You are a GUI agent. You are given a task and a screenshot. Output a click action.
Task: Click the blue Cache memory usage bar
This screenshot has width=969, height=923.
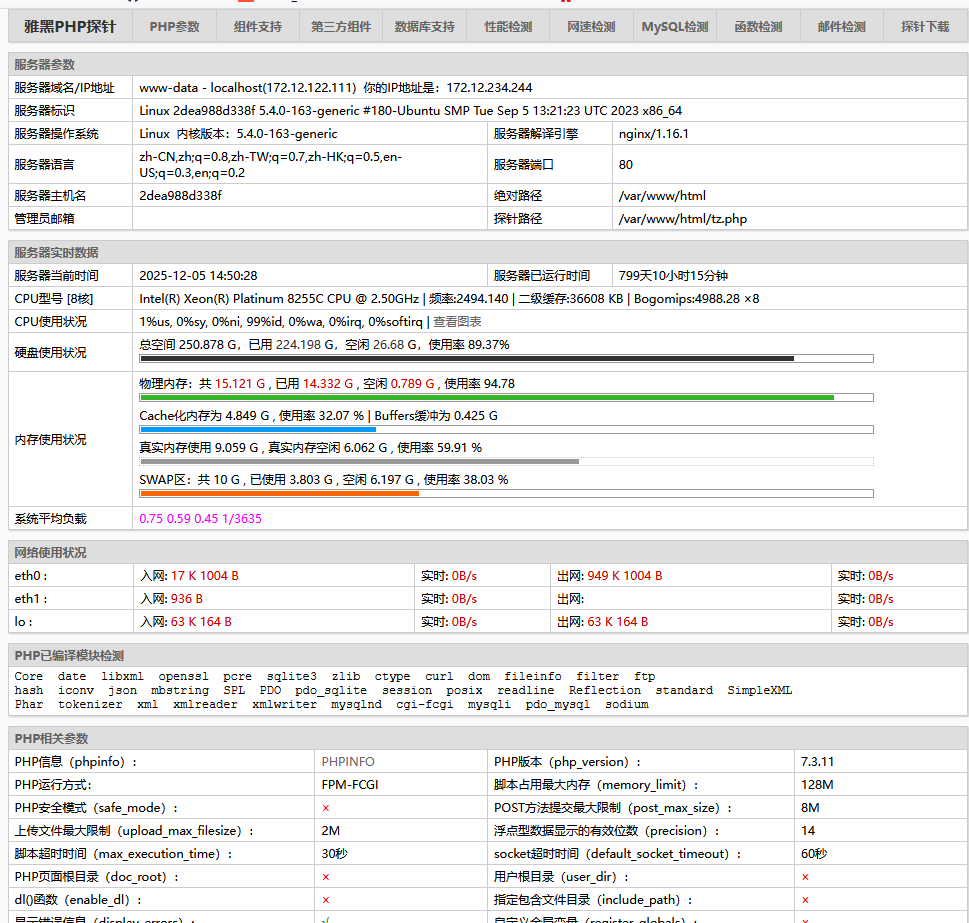pos(257,429)
